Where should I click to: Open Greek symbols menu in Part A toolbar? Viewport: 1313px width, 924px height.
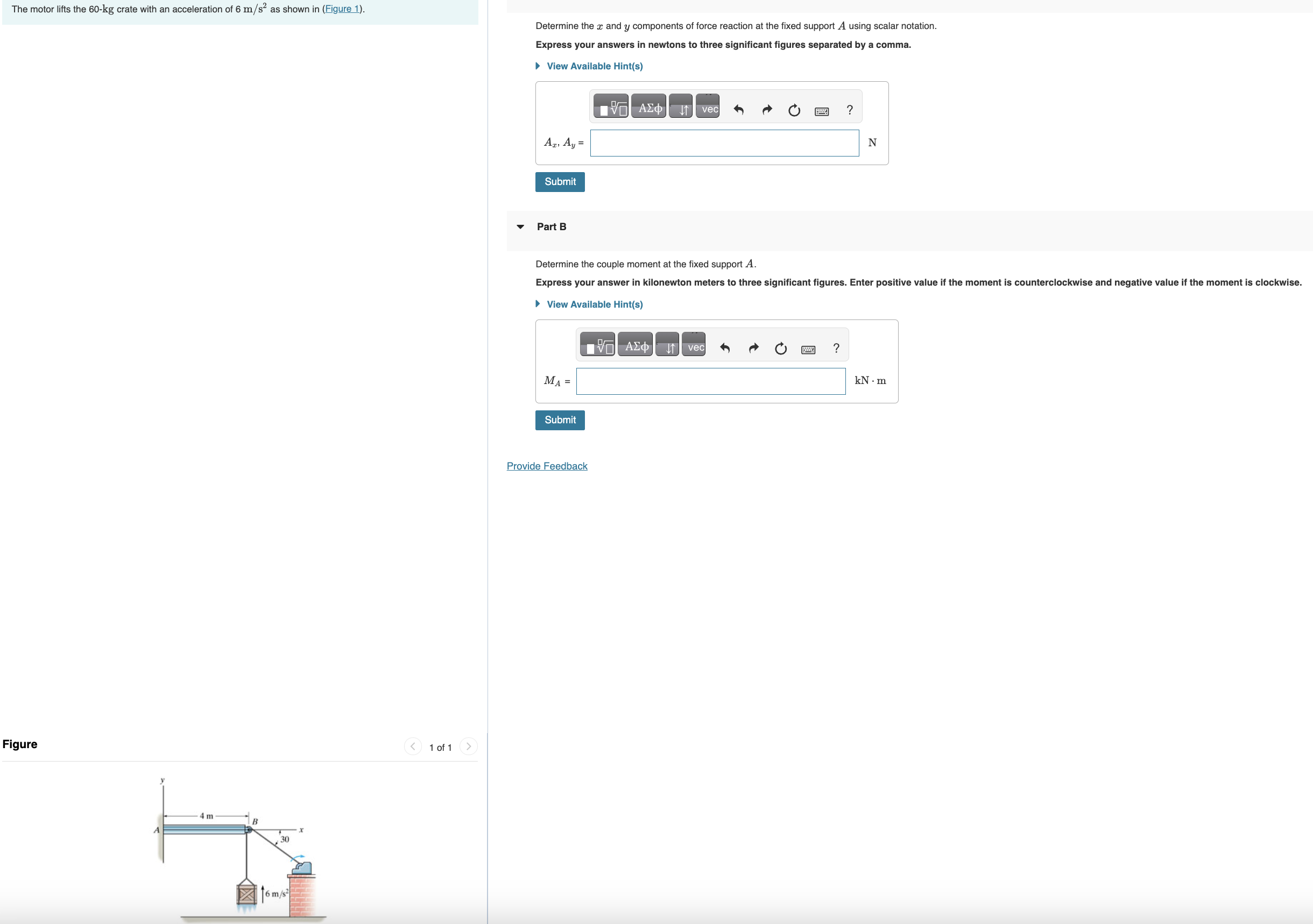pos(649,108)
